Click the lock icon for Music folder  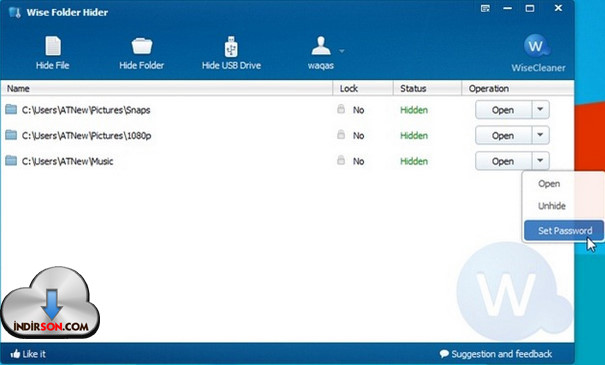(341, 160)
